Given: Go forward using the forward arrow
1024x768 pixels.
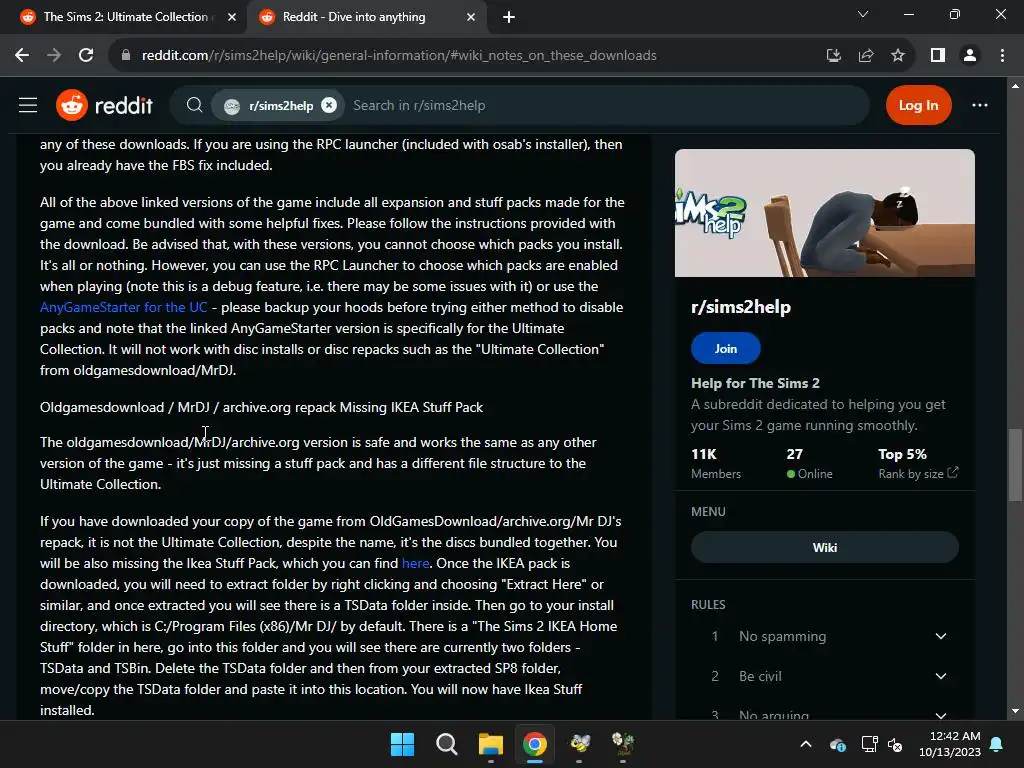Looking at the screenshot, I should tap(54, 56).
